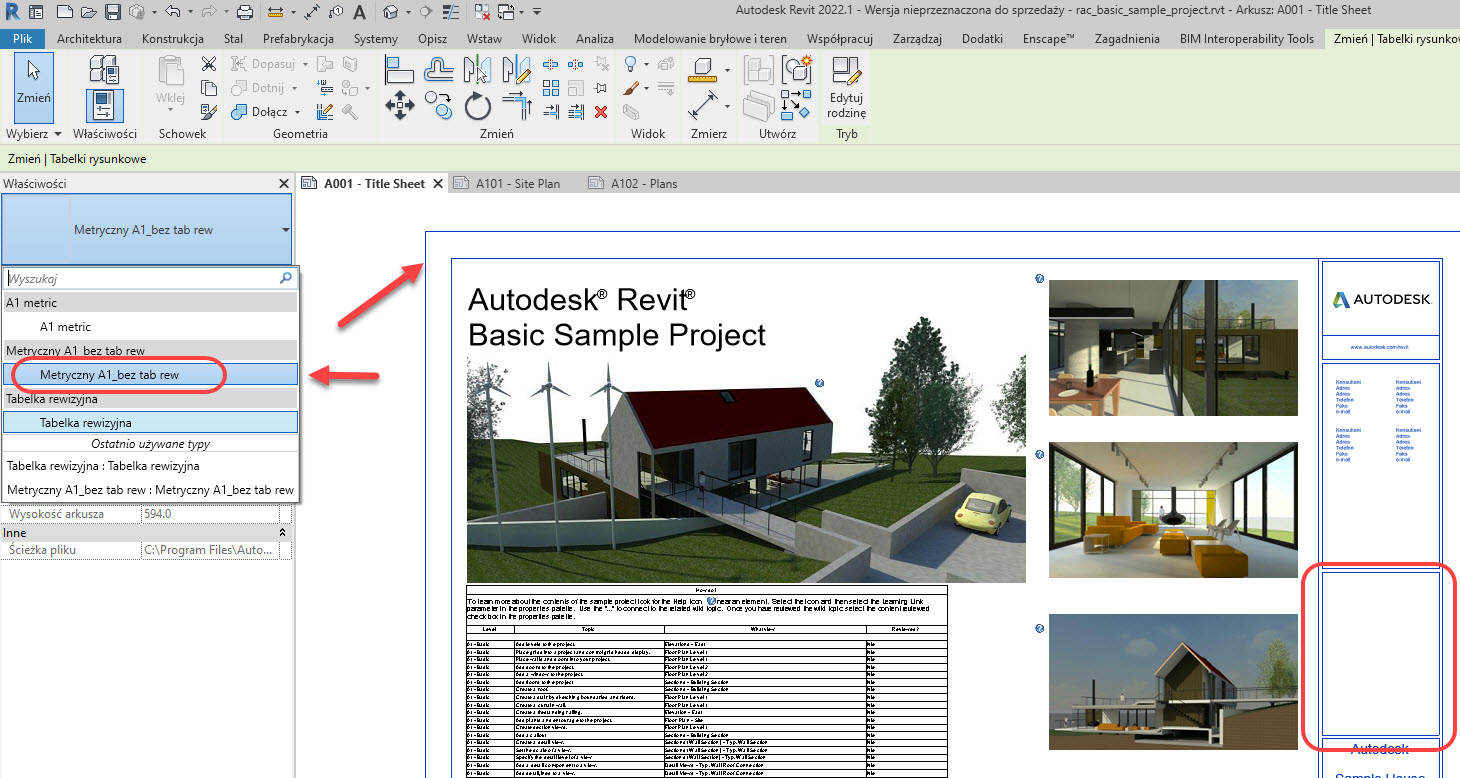Select Tabelka rewizyjna type entry
This screenshot has width=1460, height=778.
[x=86, y=423]
